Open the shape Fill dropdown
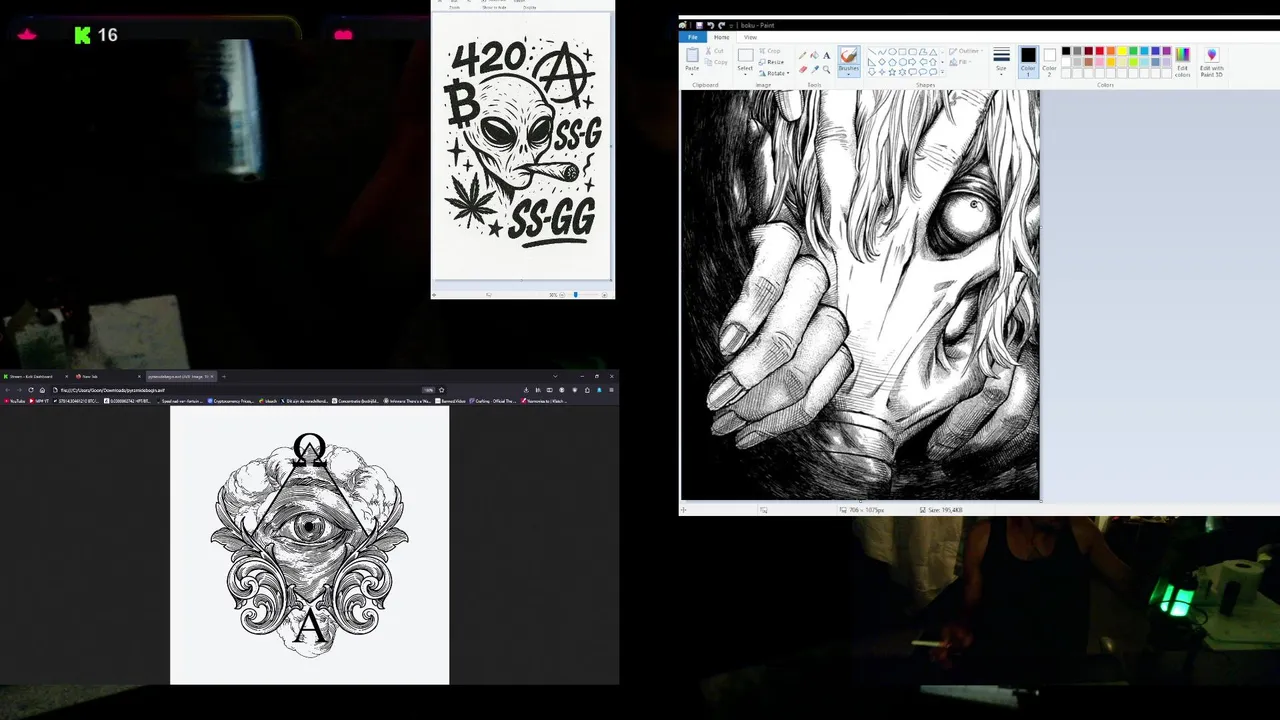The height and width of the screenshot is (720, 1280). click(x=960, y=62)
